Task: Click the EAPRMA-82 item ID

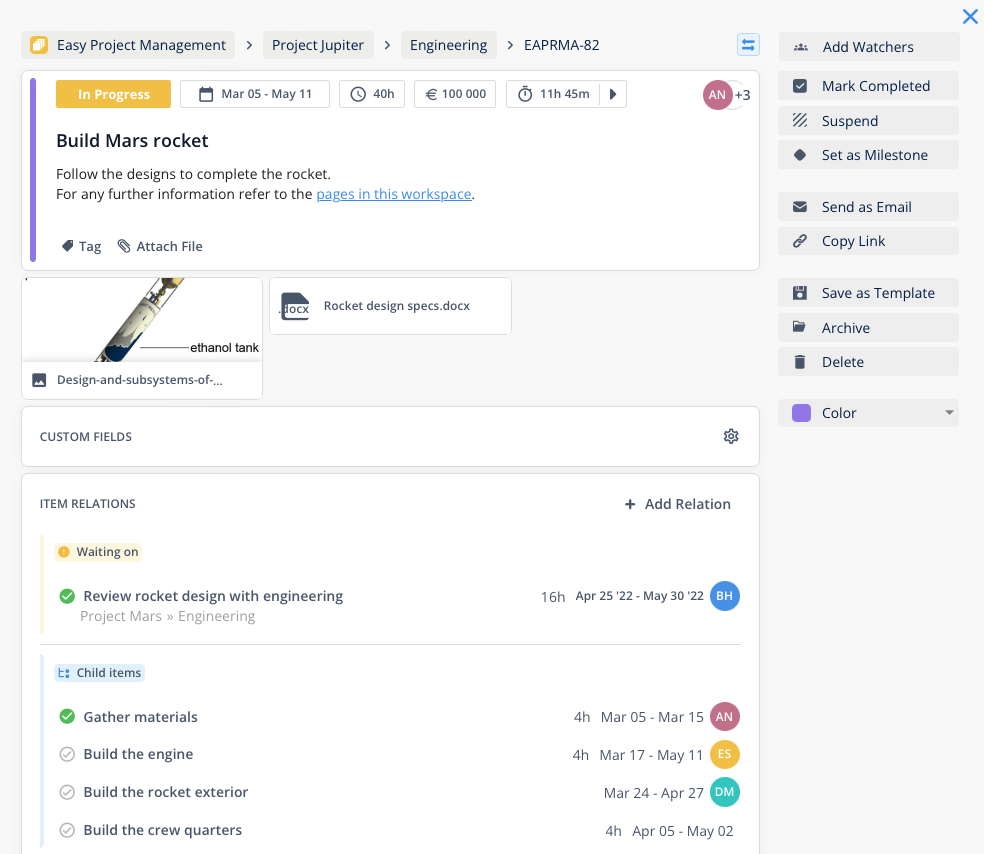Action: click(x=562, y=45)
